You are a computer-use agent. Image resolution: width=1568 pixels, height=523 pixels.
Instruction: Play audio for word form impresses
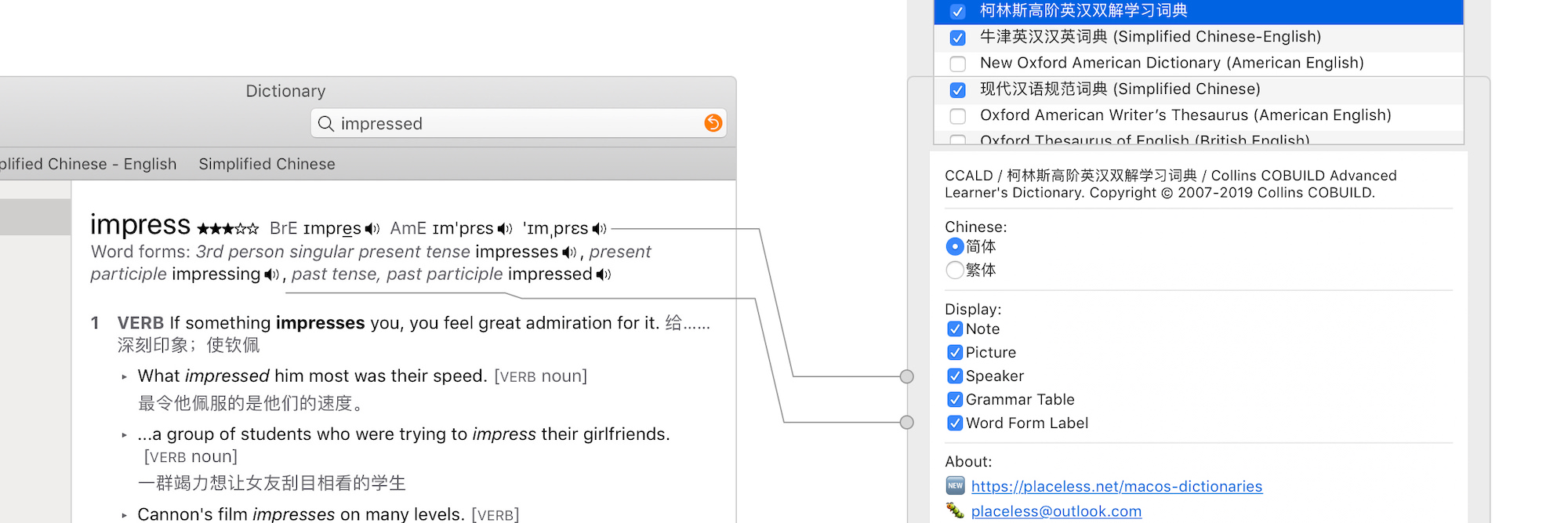(x=569, y=252)
